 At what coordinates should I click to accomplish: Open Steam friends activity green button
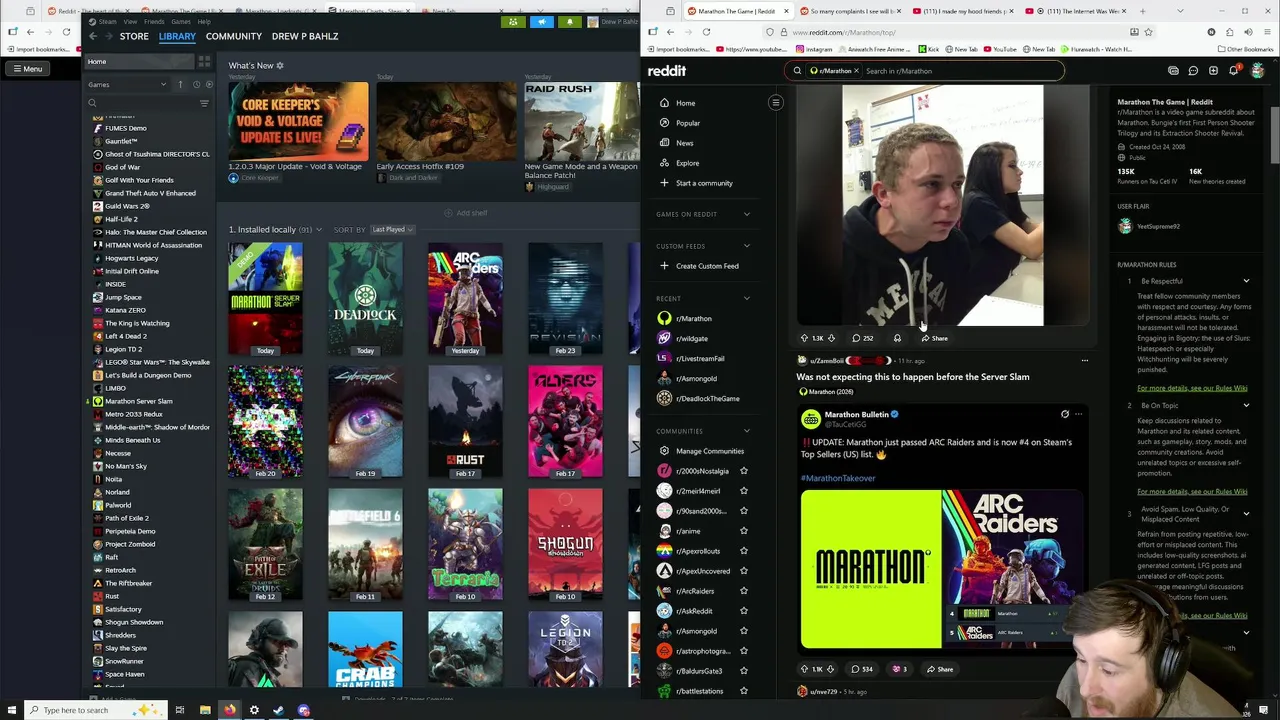tap(513, 21)
